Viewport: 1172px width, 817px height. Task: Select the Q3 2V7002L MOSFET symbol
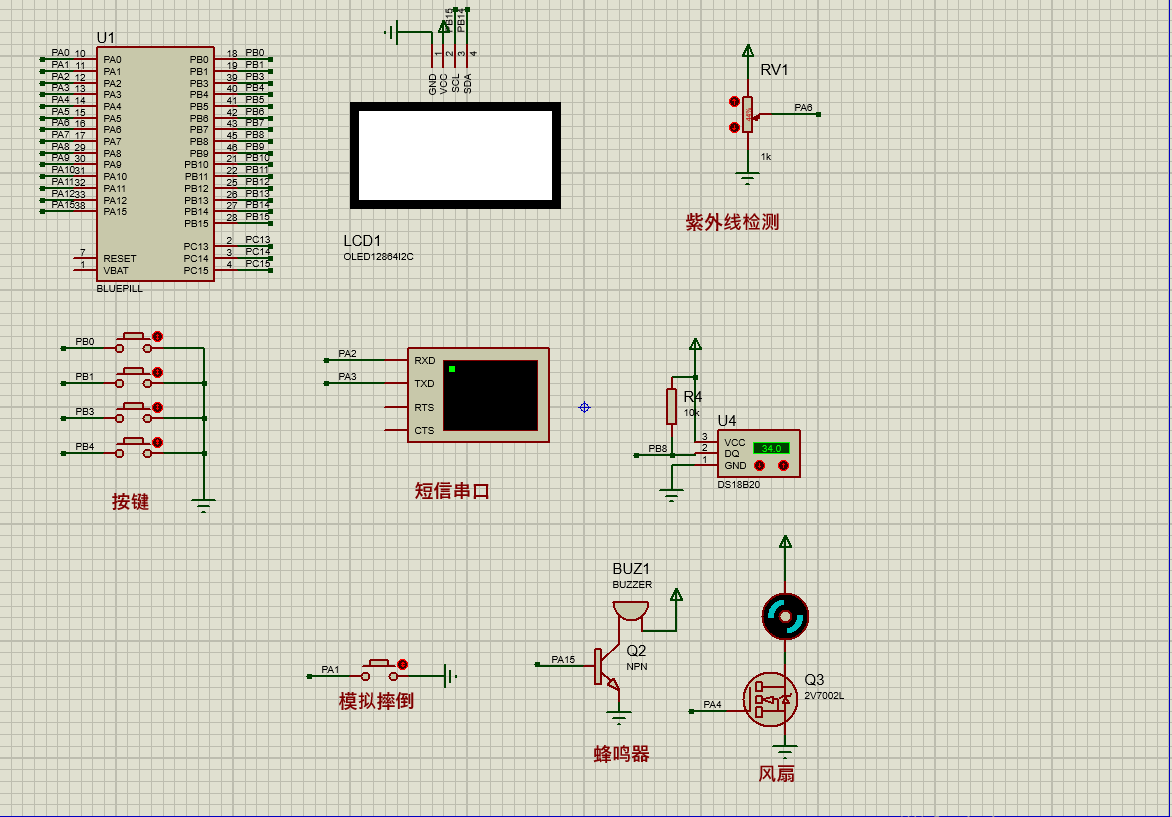(x=771, y=699)
